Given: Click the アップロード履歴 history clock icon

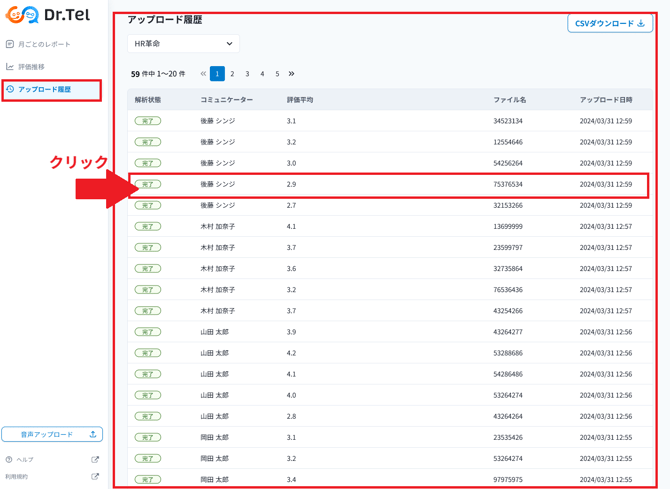Looking at the screenshot, I should [x=10, y=90].
